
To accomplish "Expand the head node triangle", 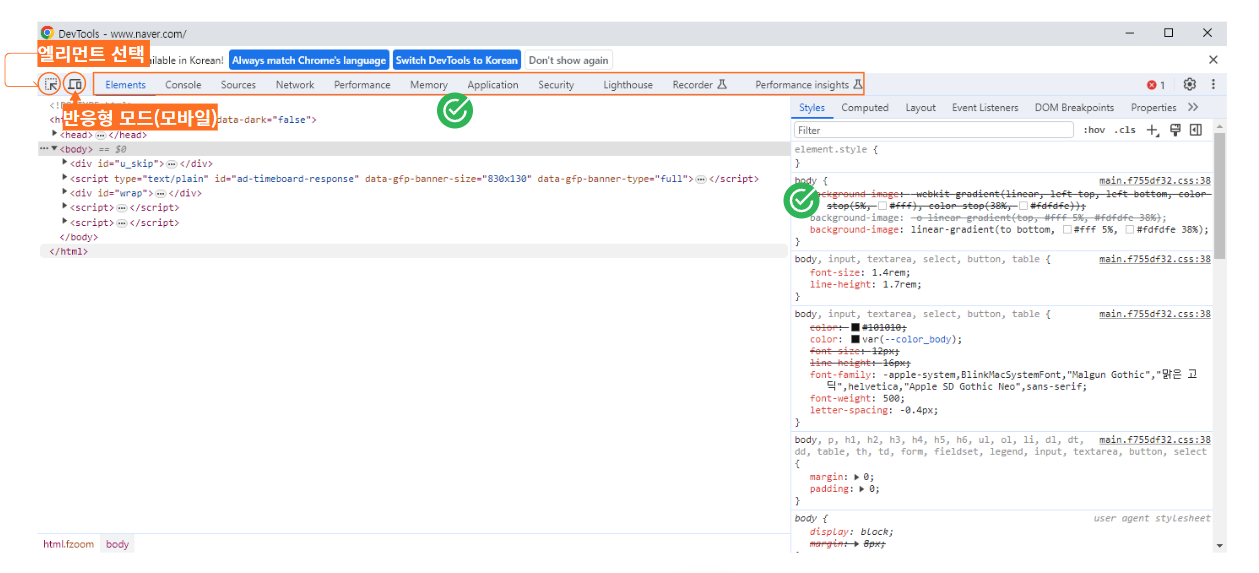I will 55,134.
